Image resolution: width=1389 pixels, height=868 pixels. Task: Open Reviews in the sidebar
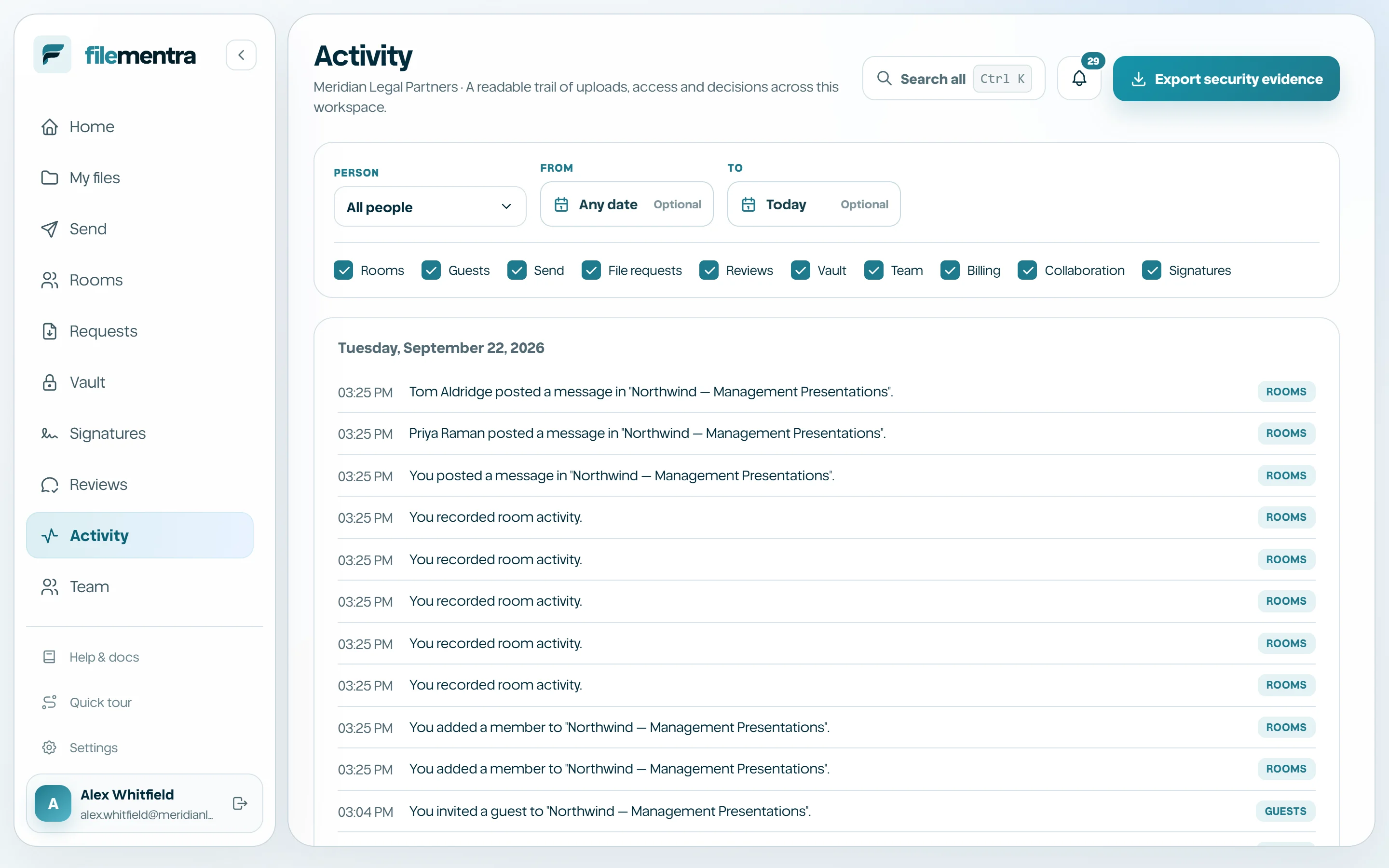pos(139,485)
